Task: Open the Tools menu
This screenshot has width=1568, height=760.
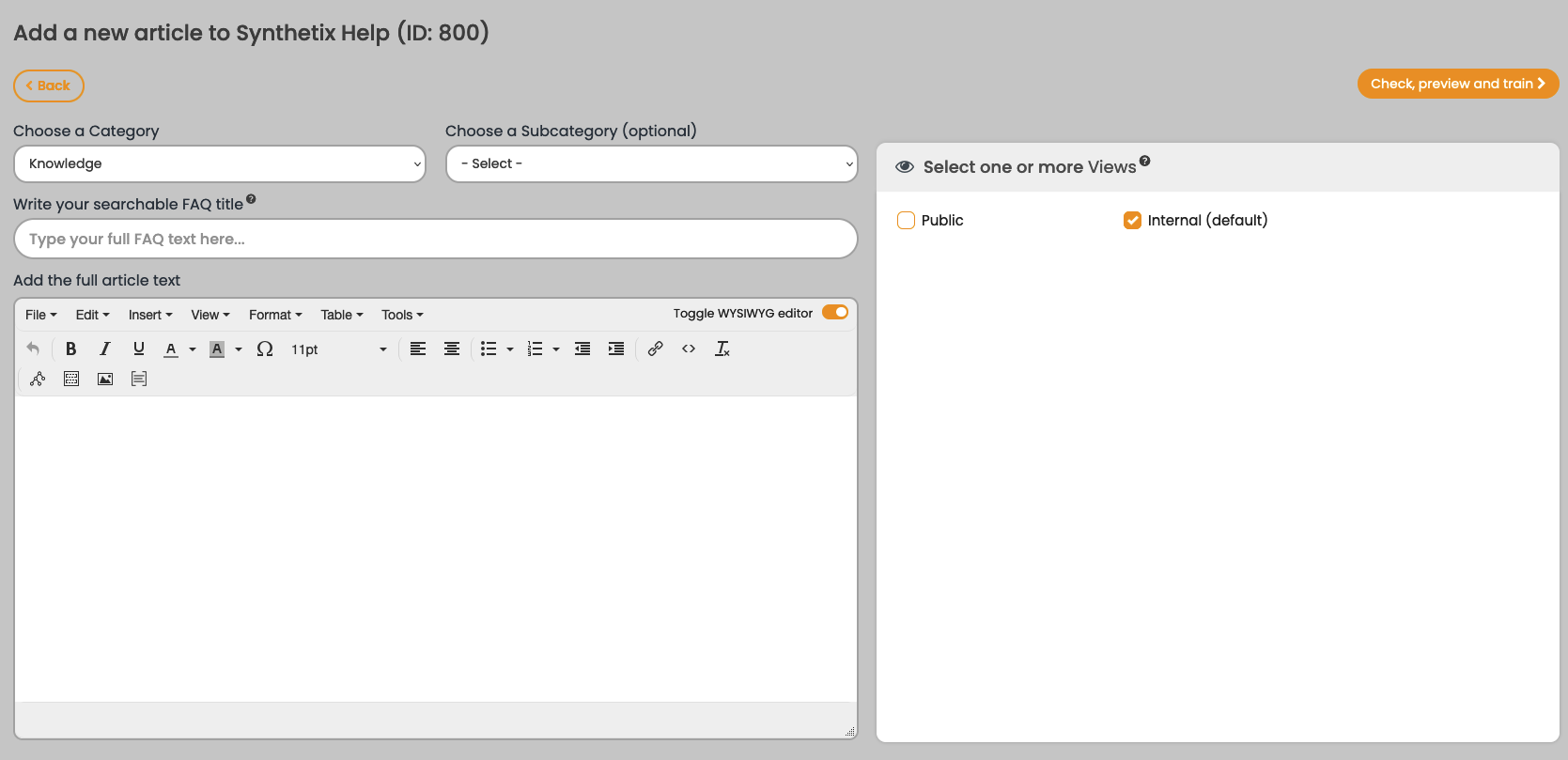Action: tap(402, 315)
